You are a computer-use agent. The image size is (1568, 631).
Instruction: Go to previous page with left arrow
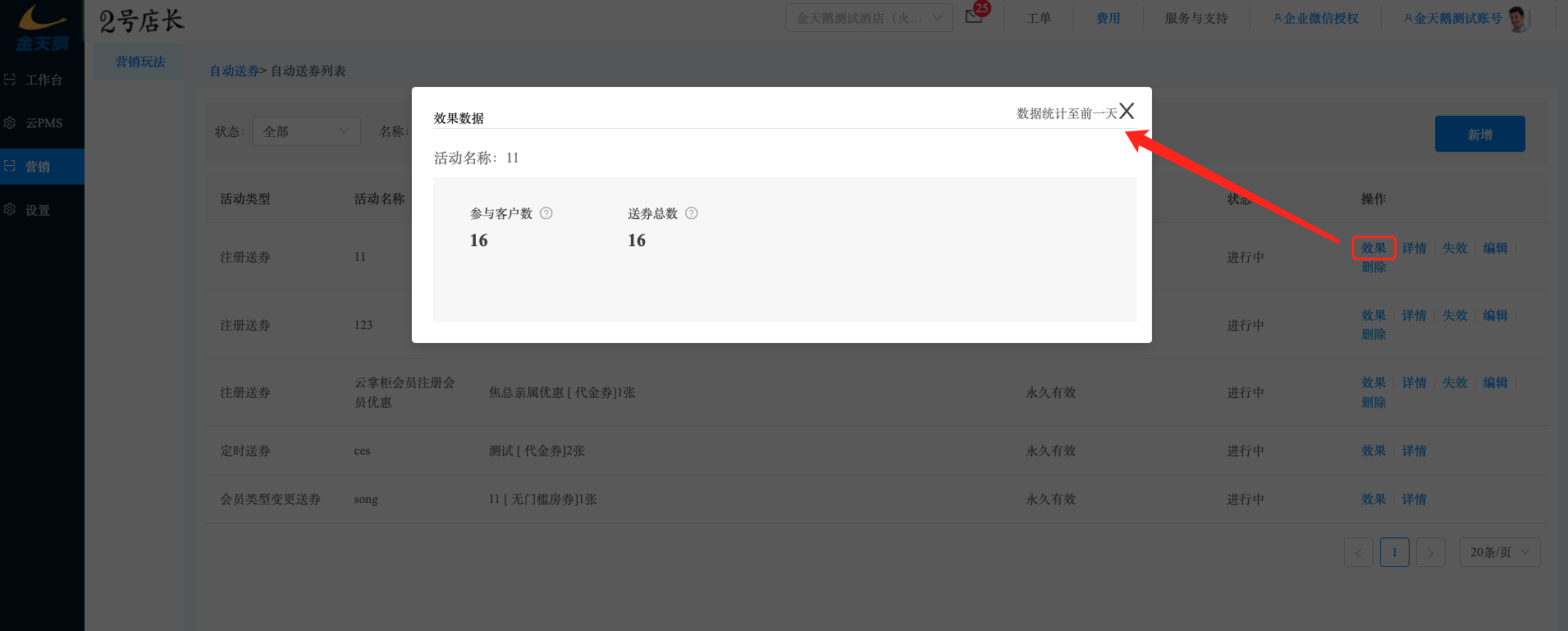pyautogui.click(x=1359, y=552)
